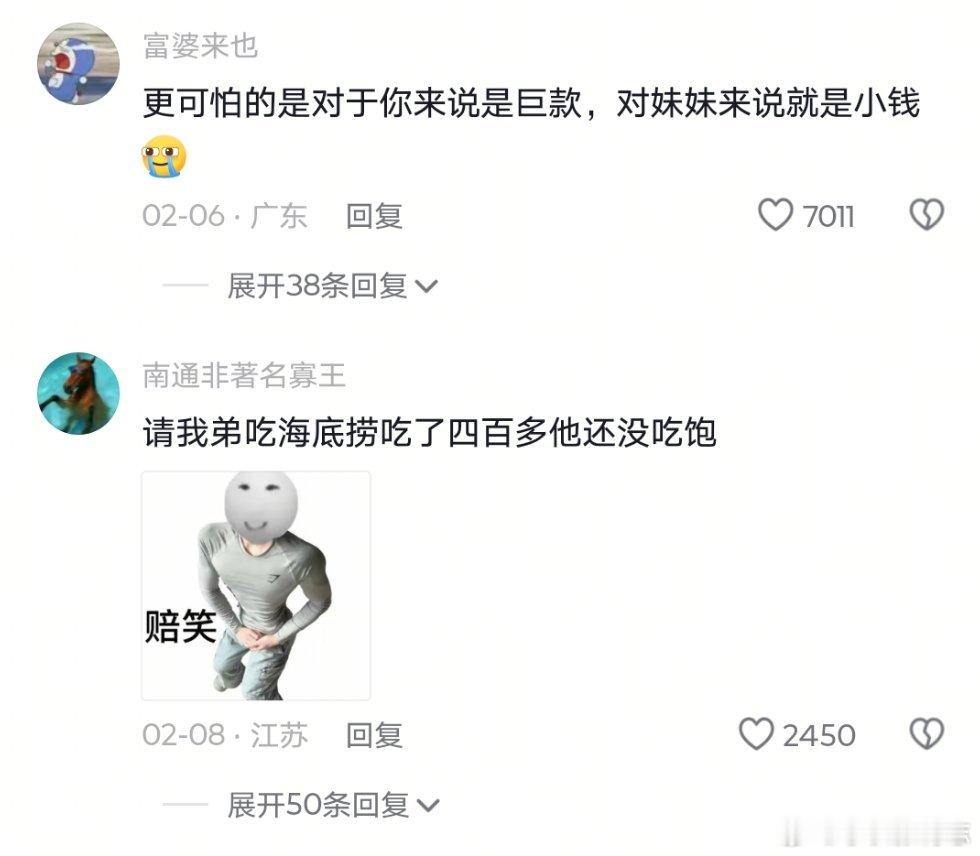This screenshot has height=856, width=980.
Task: Expand the 展开50条回复 replies
Action: pyautogui.click(x=333, y=805)
